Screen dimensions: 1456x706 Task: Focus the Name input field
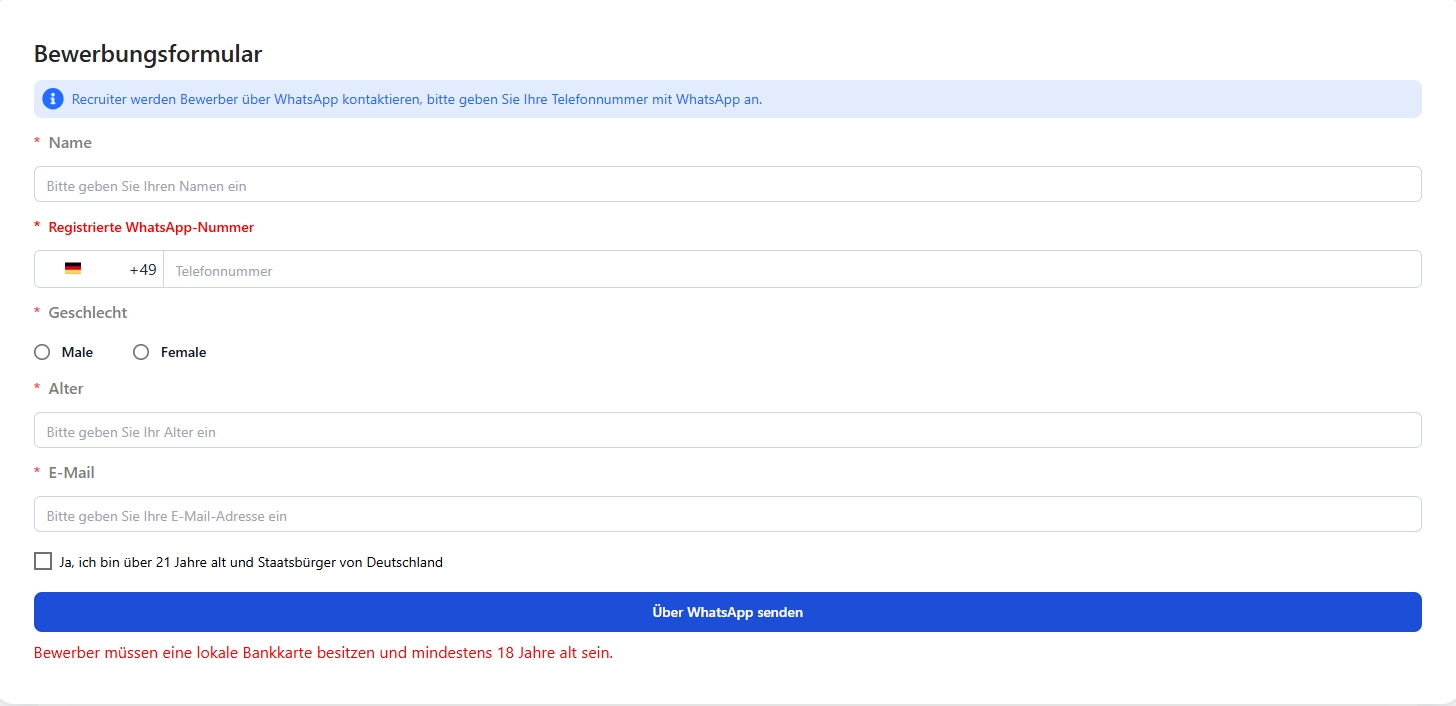(728, 184)
